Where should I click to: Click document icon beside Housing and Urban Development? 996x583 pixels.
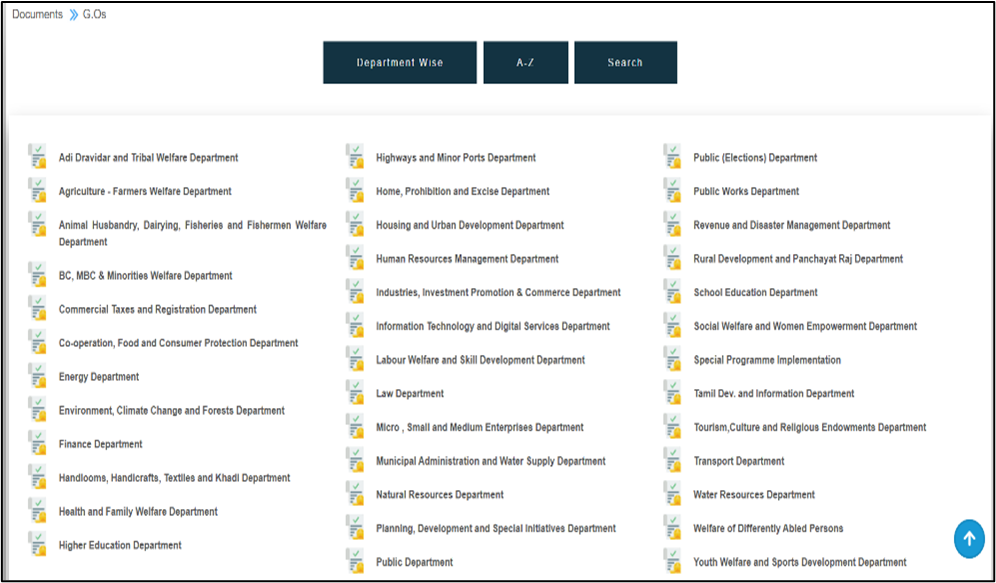[x=355, y=224]
